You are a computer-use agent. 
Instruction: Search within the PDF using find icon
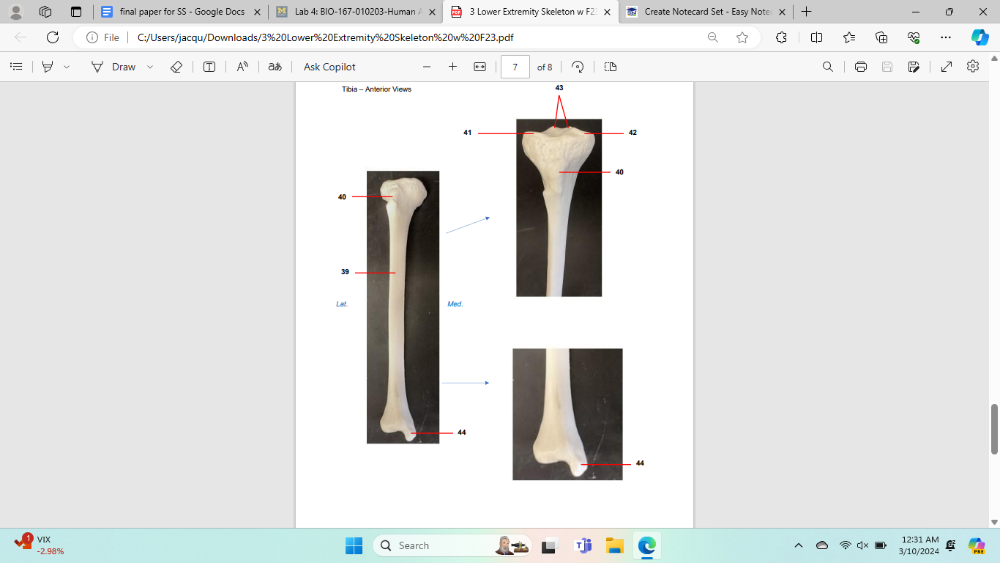point(827,67)
